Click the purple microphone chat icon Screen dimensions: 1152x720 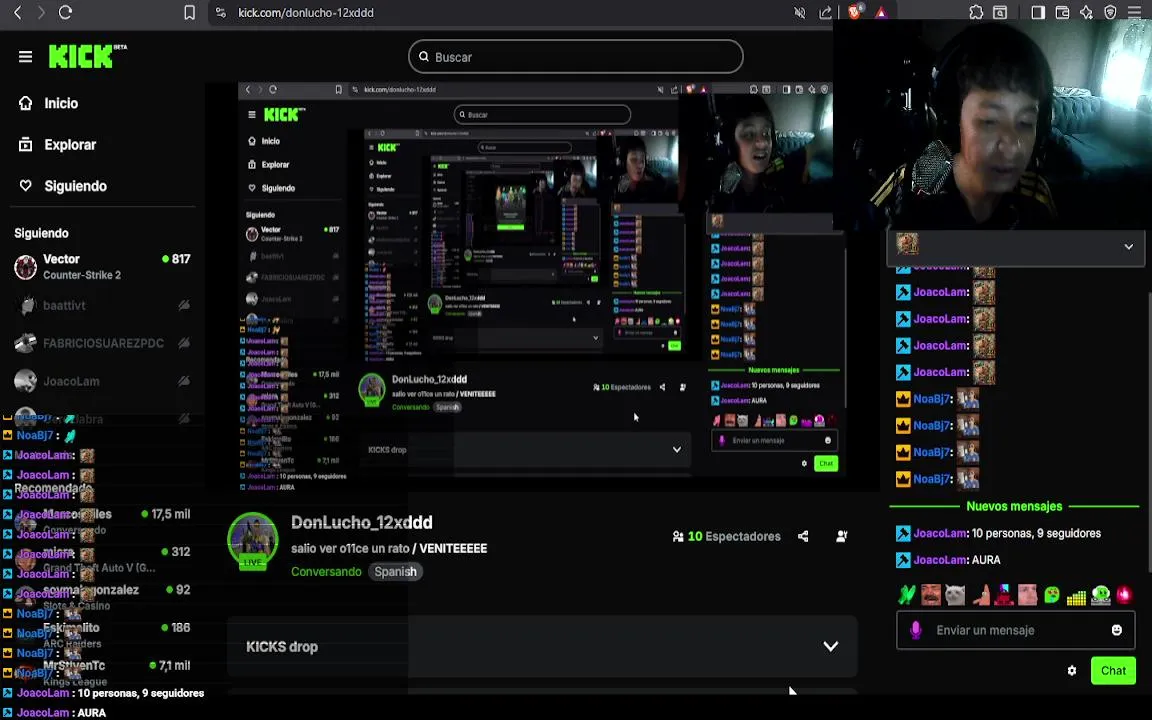915,630
